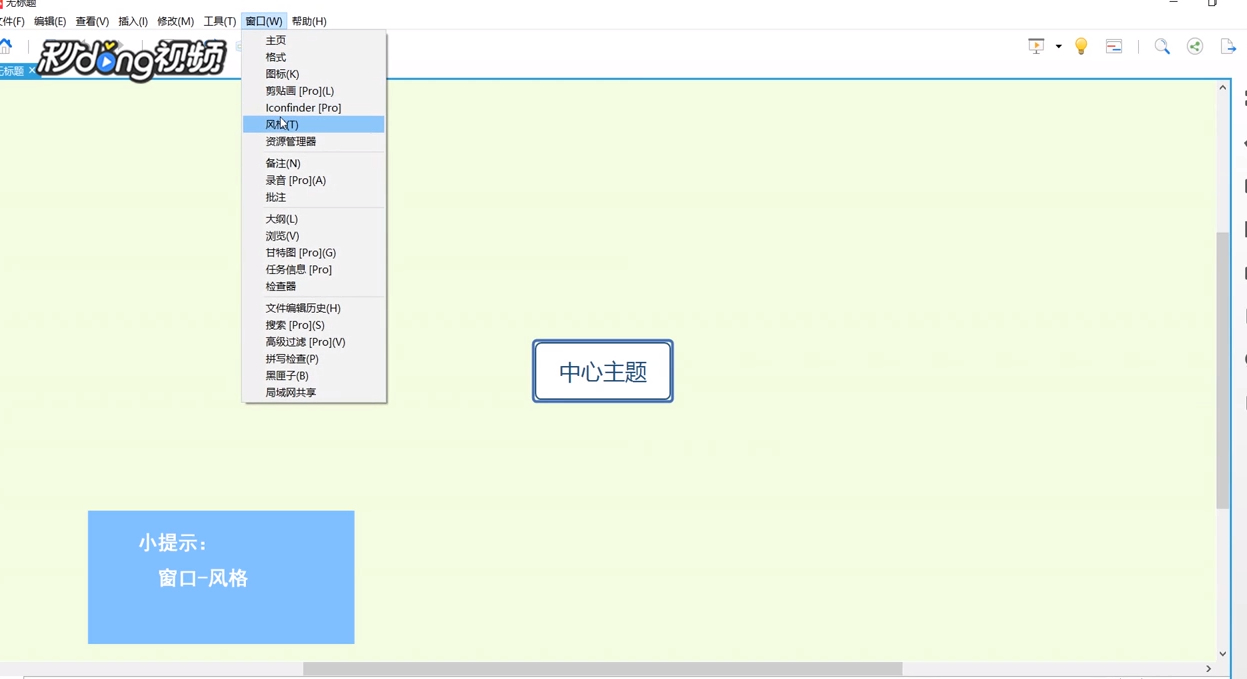Select the 中心主题 central topic node

[603, 371]
